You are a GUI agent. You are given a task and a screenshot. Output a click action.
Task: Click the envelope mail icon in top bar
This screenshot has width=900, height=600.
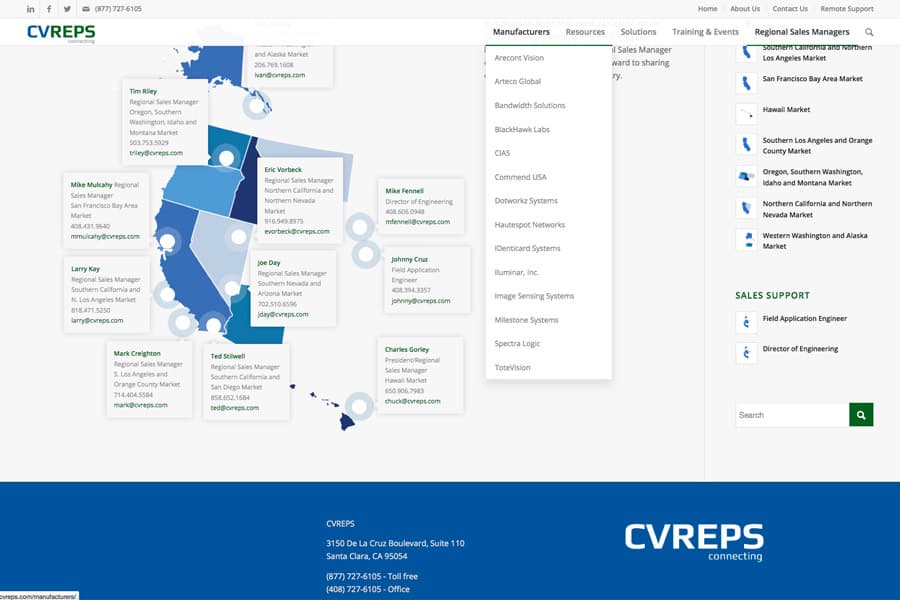(86, 9)
